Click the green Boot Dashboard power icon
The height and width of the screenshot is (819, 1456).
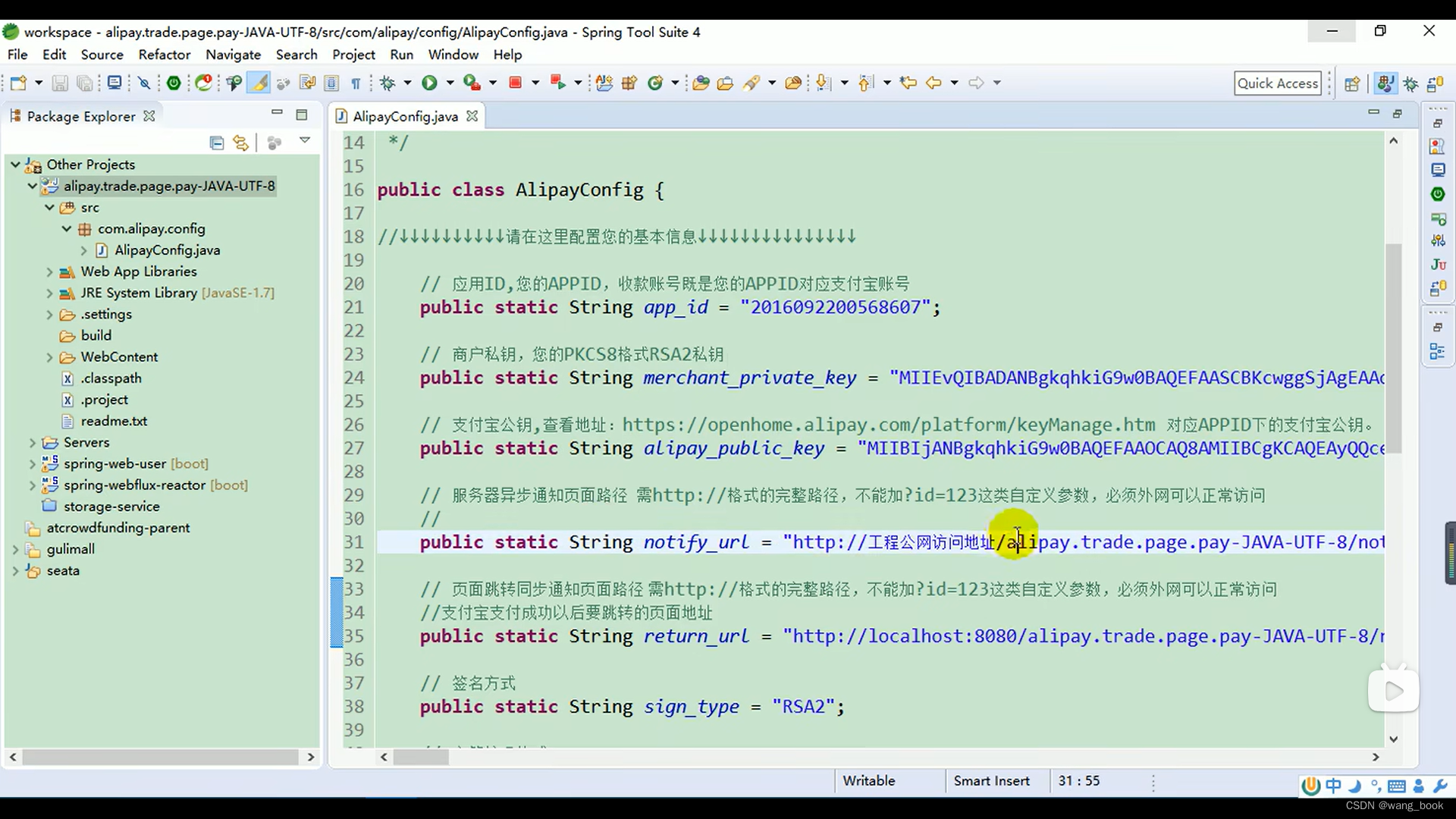point(174,83)
